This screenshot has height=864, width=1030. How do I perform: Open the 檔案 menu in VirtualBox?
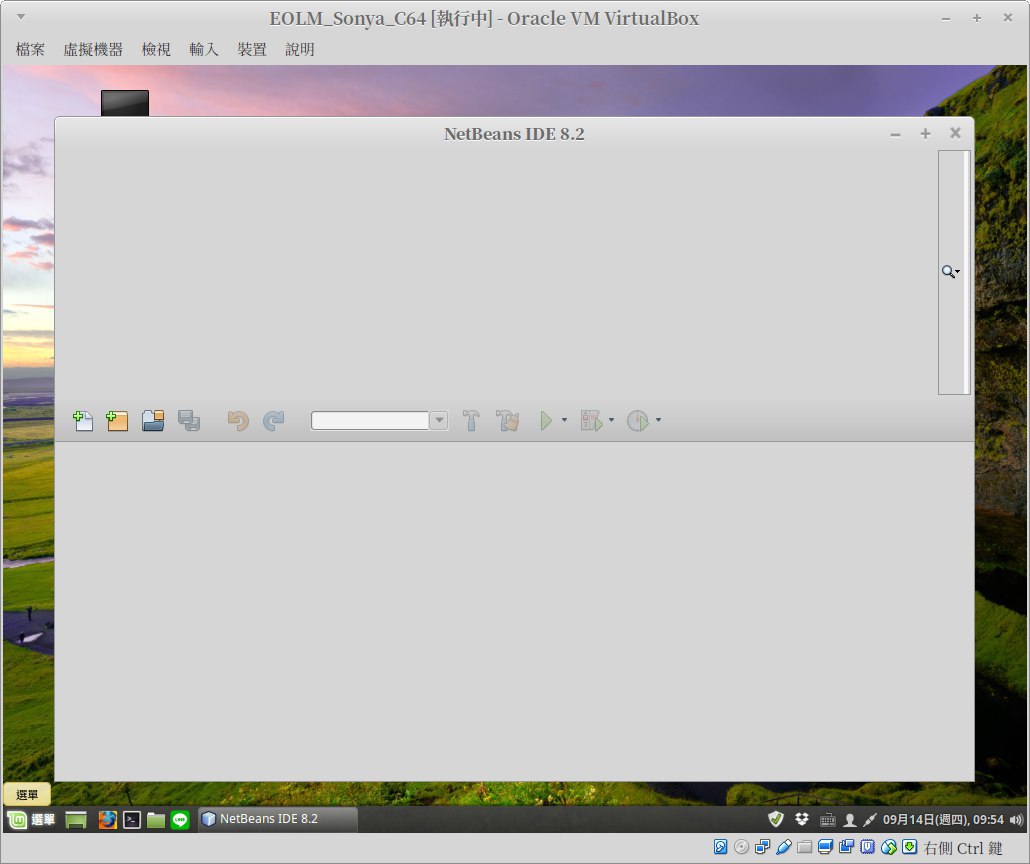tap(30, 49)
